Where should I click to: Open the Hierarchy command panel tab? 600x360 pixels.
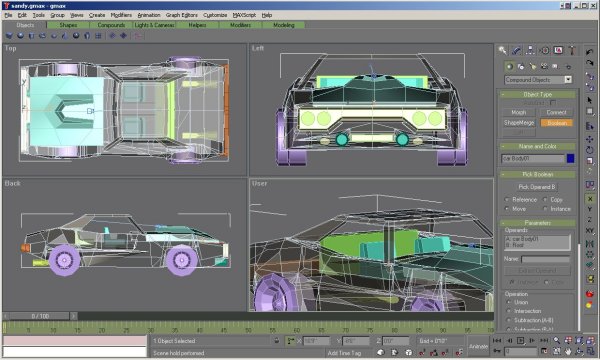[x=530, y=50]
